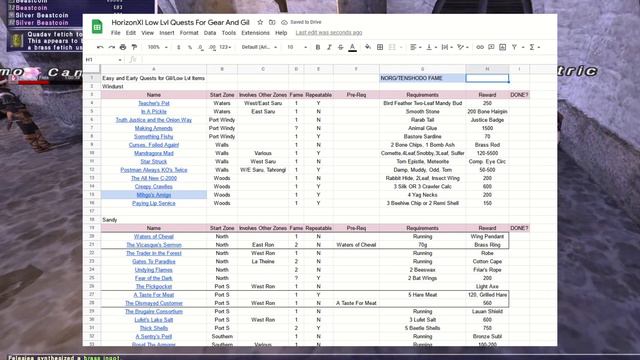Open the vertical align dropdown
Image resolution: width=640 pixels, height=360 pixels.
[431, 47]
